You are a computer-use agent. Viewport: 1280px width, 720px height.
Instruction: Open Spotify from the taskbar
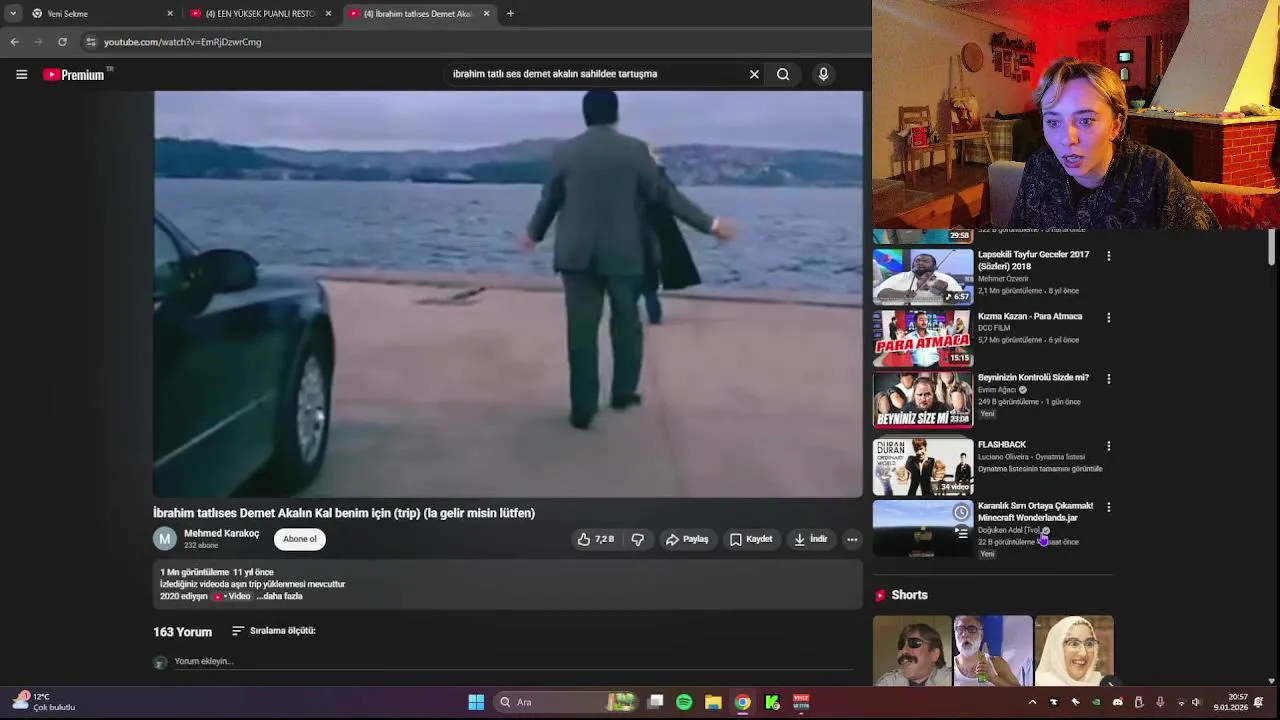coord(684,702)
